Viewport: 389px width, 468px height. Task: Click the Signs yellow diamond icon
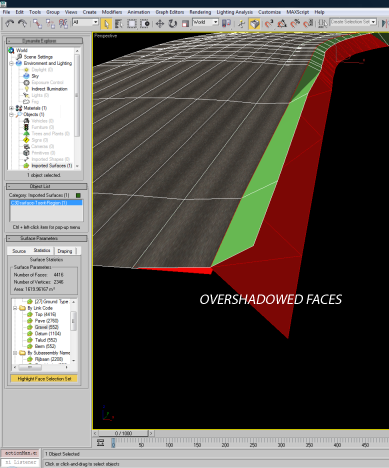(26, 140)
